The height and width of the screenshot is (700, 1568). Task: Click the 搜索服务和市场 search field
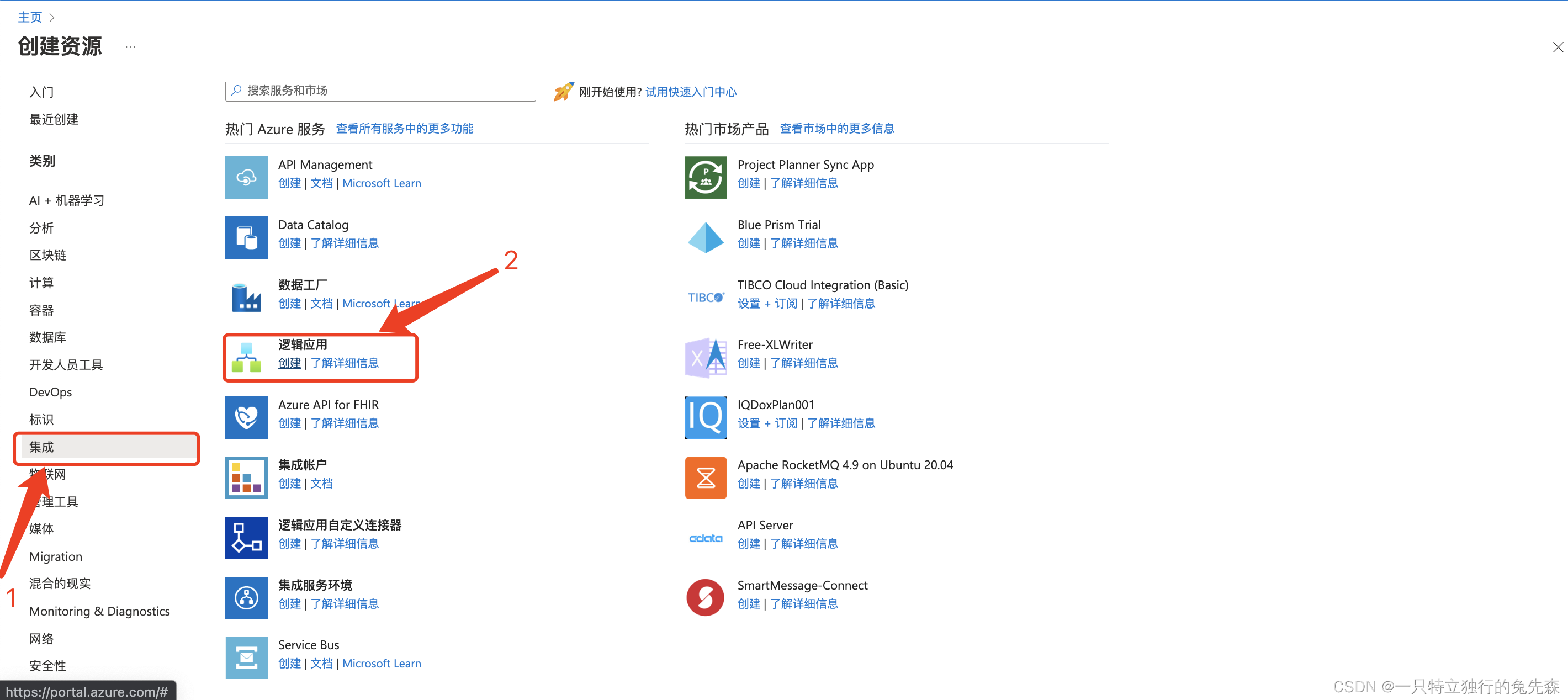pos(384,91)
